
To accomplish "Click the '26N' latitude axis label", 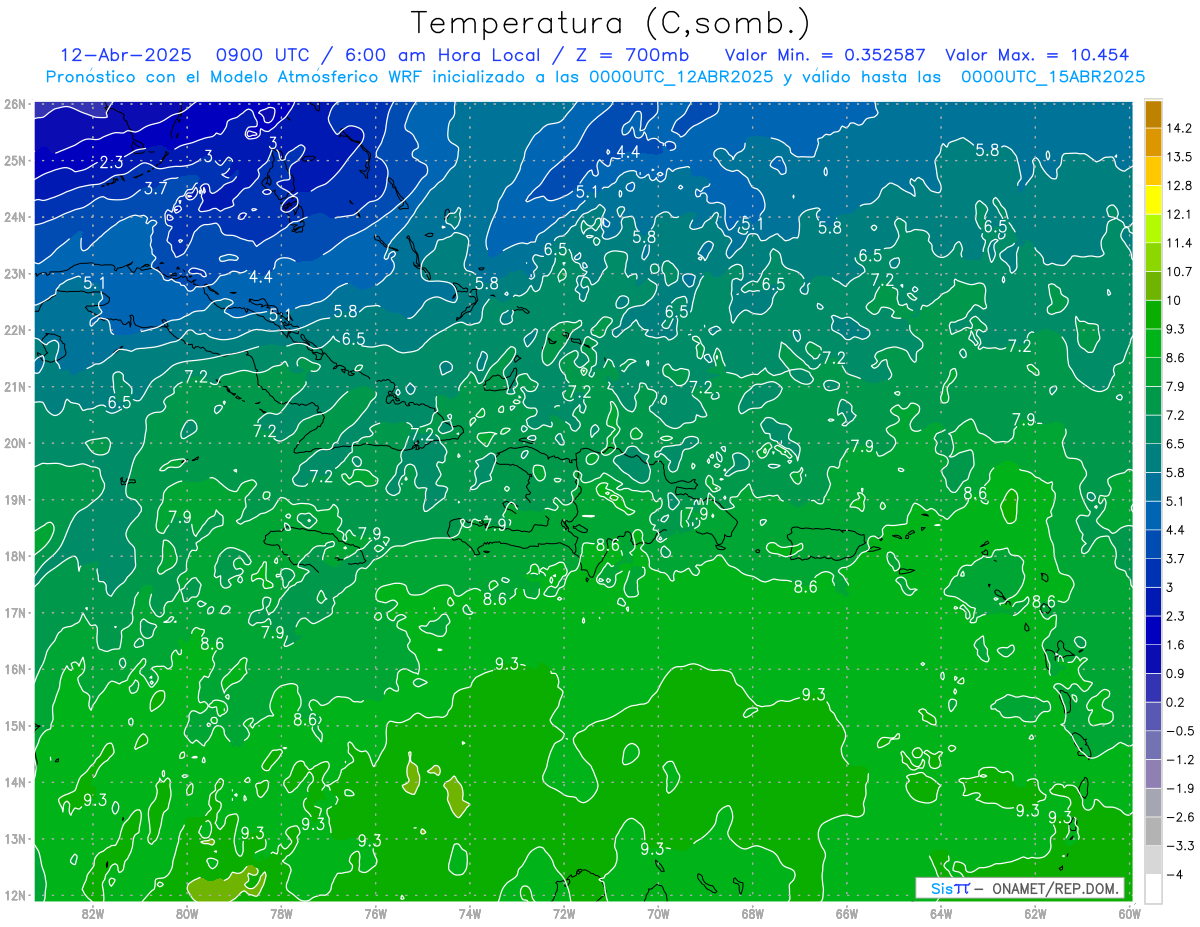I will click(14, 104).
